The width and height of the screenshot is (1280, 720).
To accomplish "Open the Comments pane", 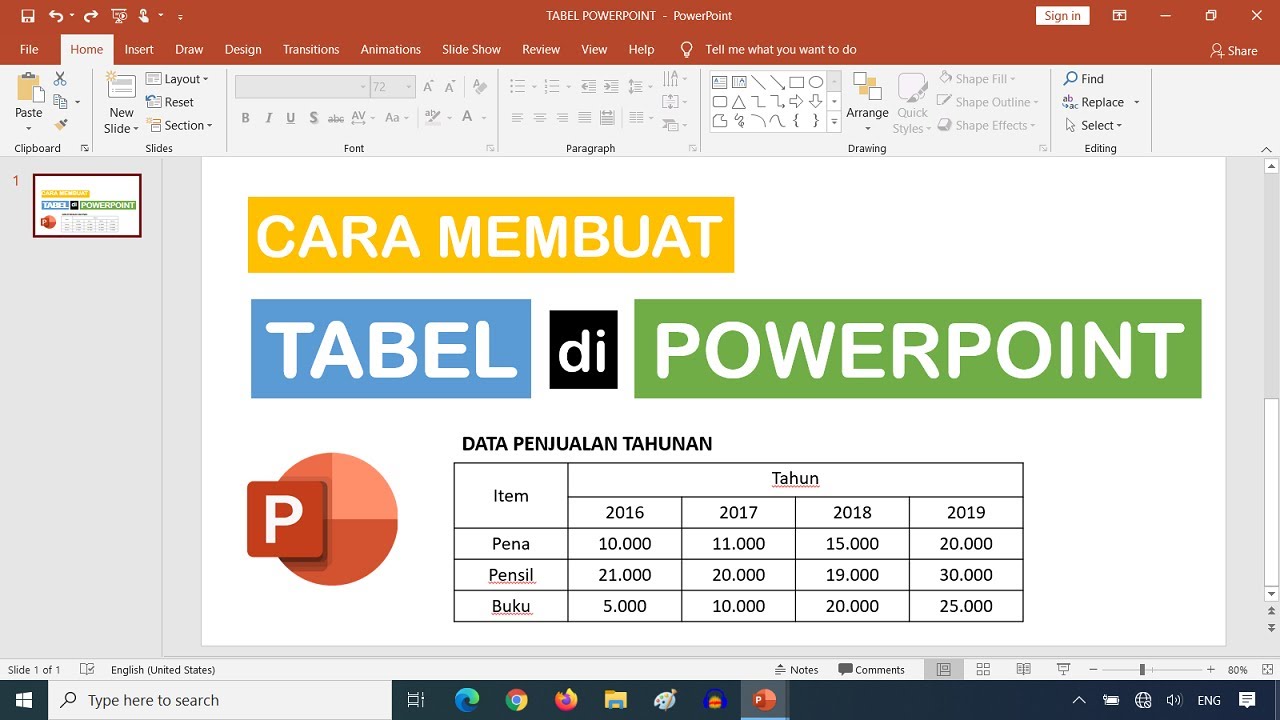I will pyautogui.click(x=871, y=670).
